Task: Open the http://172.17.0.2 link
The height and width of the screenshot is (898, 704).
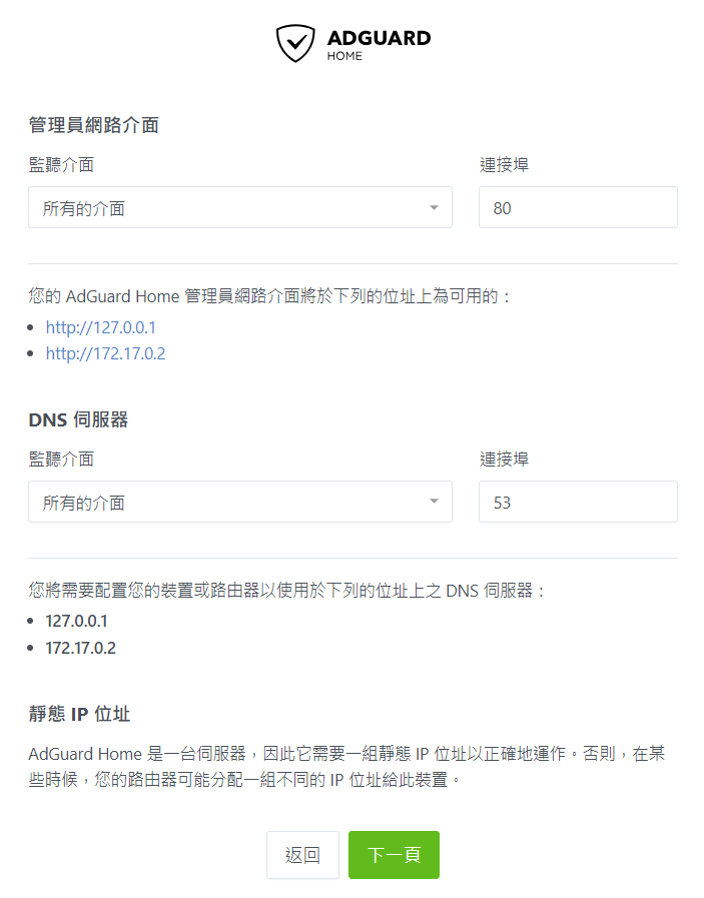Action: [x=105, y=353]
